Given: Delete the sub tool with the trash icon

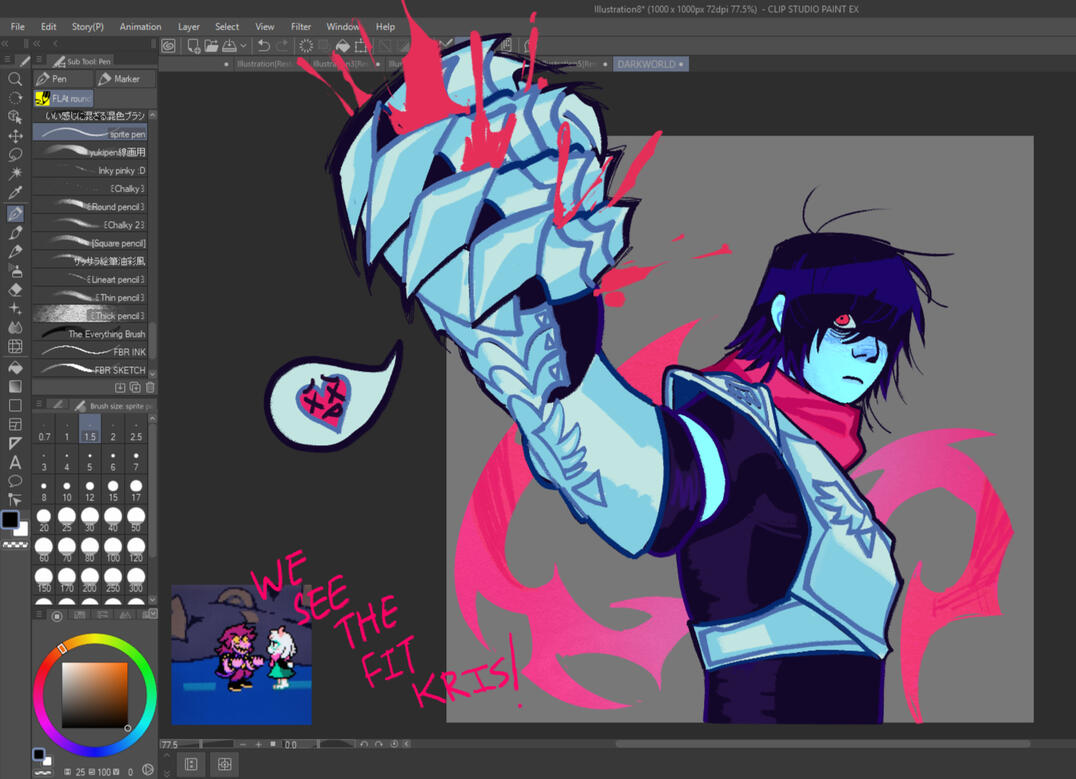Looking at the screenshot, I should (x=150, y=388).
